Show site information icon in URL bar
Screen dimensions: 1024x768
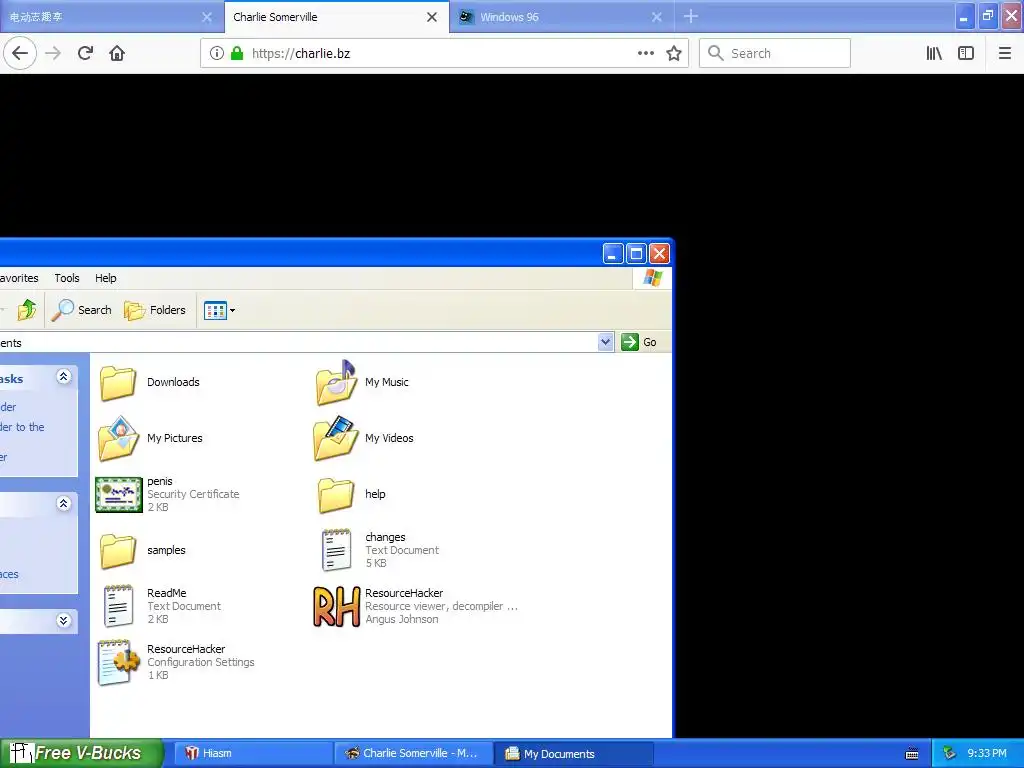coord(217,54)
